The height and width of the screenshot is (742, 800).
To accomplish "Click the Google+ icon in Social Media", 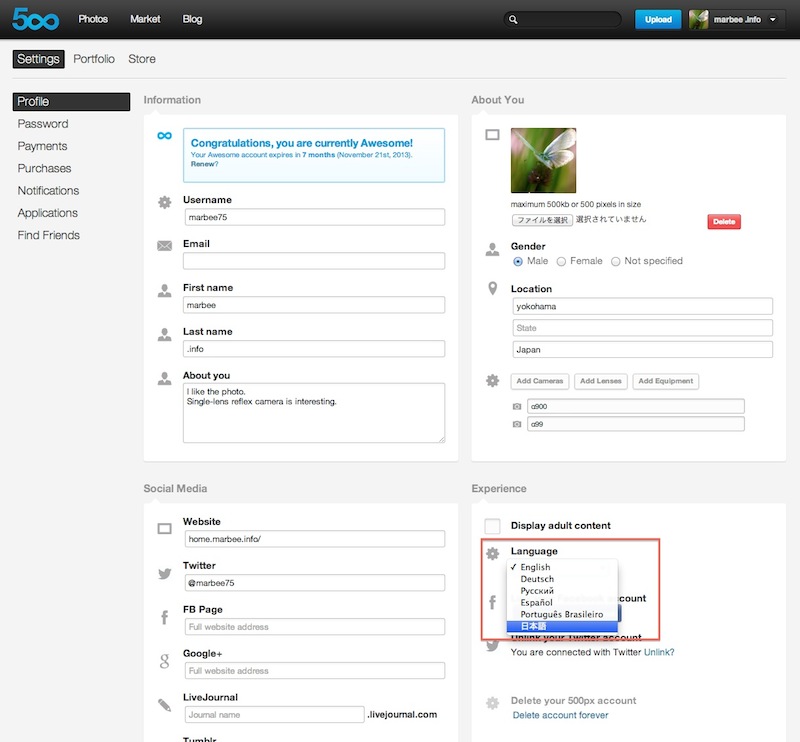I will click(x=164, y=662).
